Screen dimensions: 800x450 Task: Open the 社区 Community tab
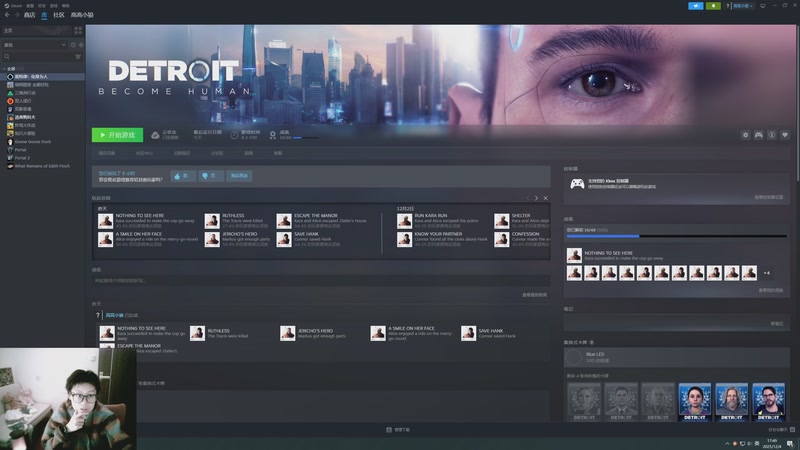click(59, 15)
